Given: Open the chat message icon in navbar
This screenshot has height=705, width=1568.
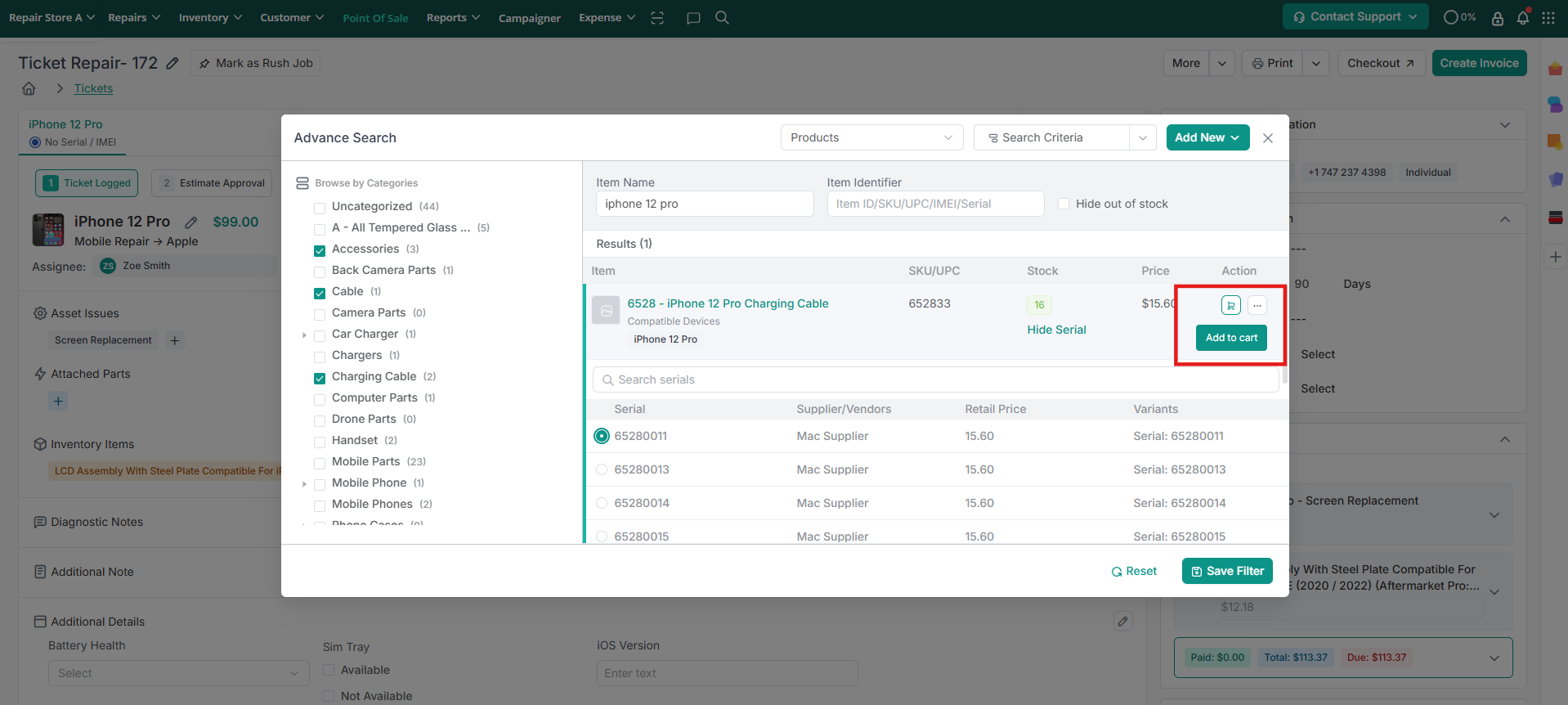Looking at the screenshot, I should click(693, 18).
